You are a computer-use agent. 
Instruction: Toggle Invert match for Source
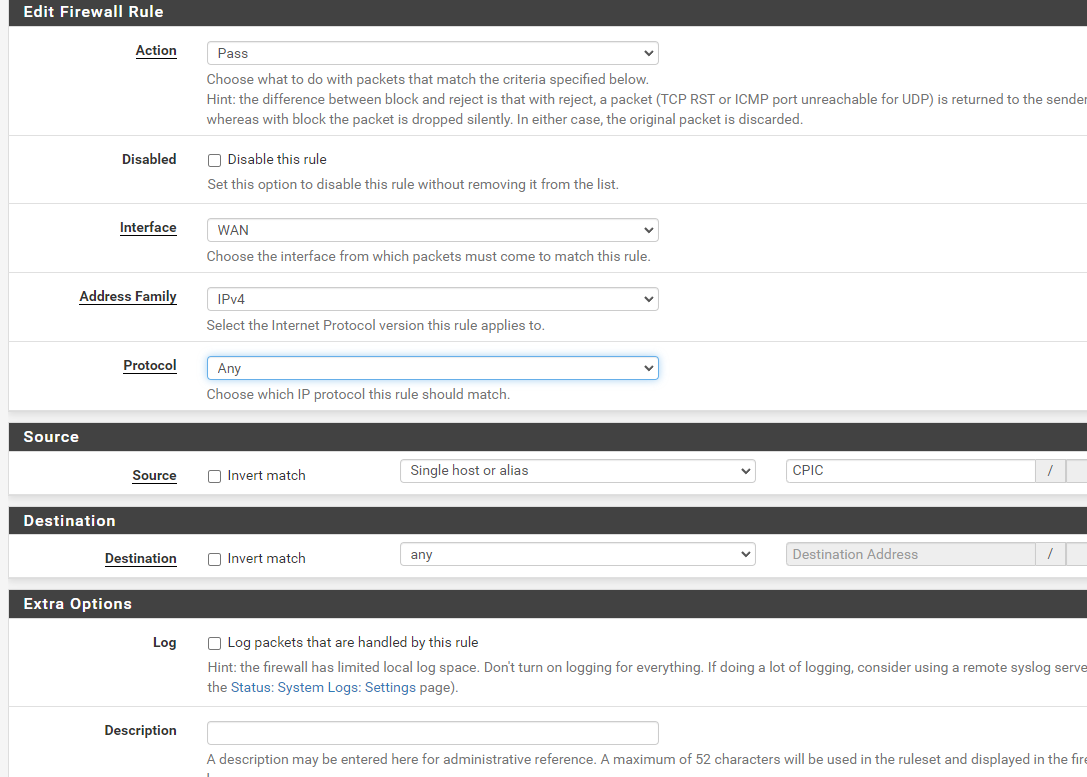214,476
